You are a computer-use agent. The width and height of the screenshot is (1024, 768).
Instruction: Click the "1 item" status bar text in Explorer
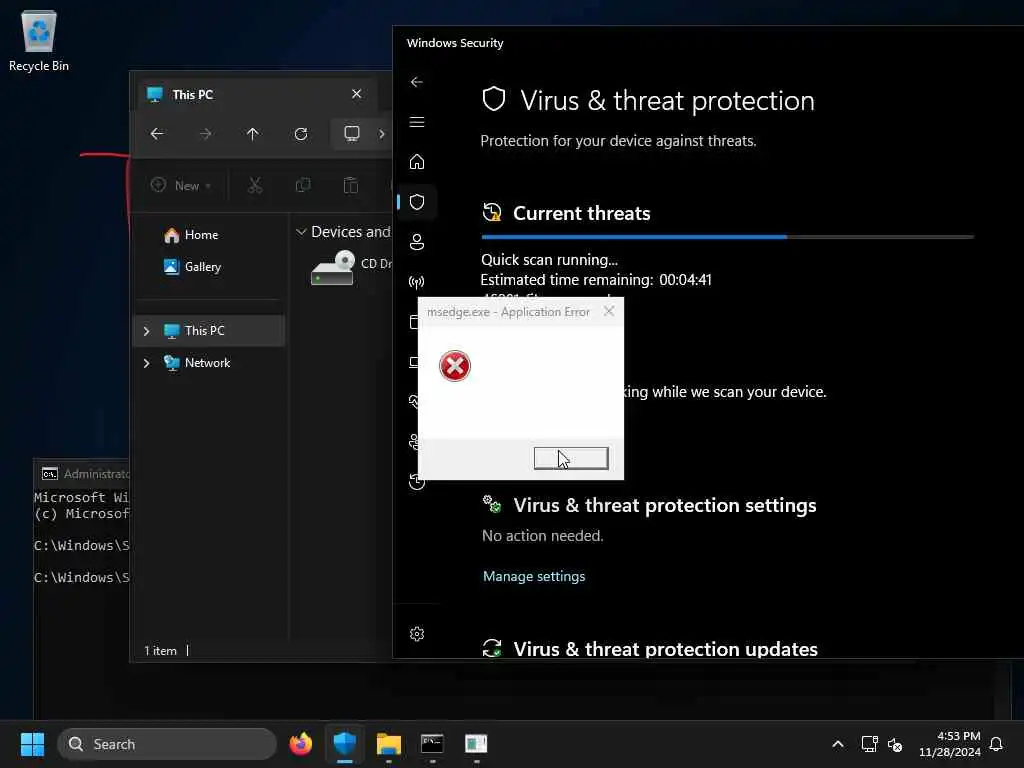[161, 651]
